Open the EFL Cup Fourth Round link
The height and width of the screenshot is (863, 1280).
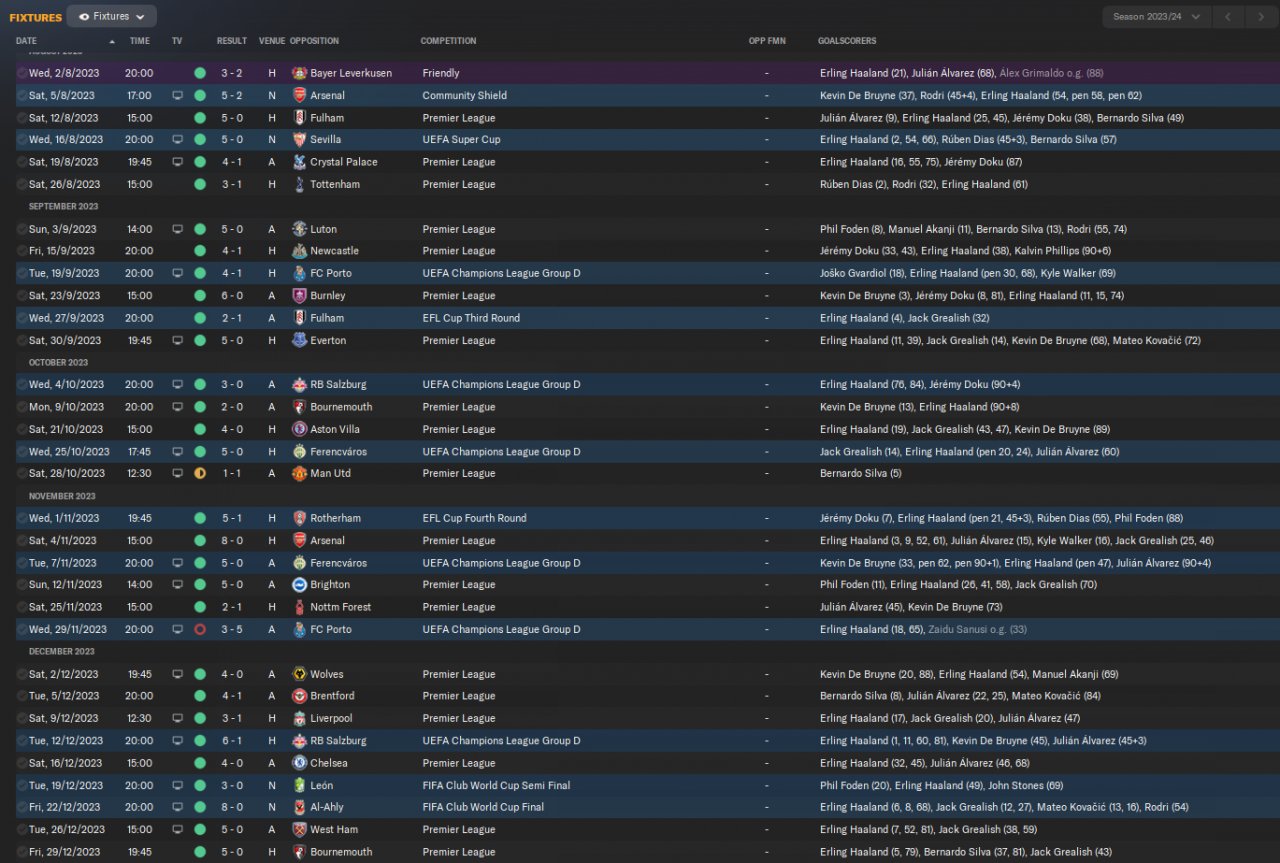(474, 518)
